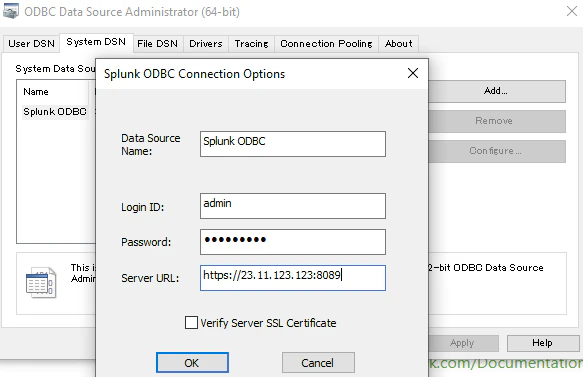The width and height of the screenshot is (583, 377).
Task: Close the ODBC Data Source Administrator window
Action: pos(572,11)
